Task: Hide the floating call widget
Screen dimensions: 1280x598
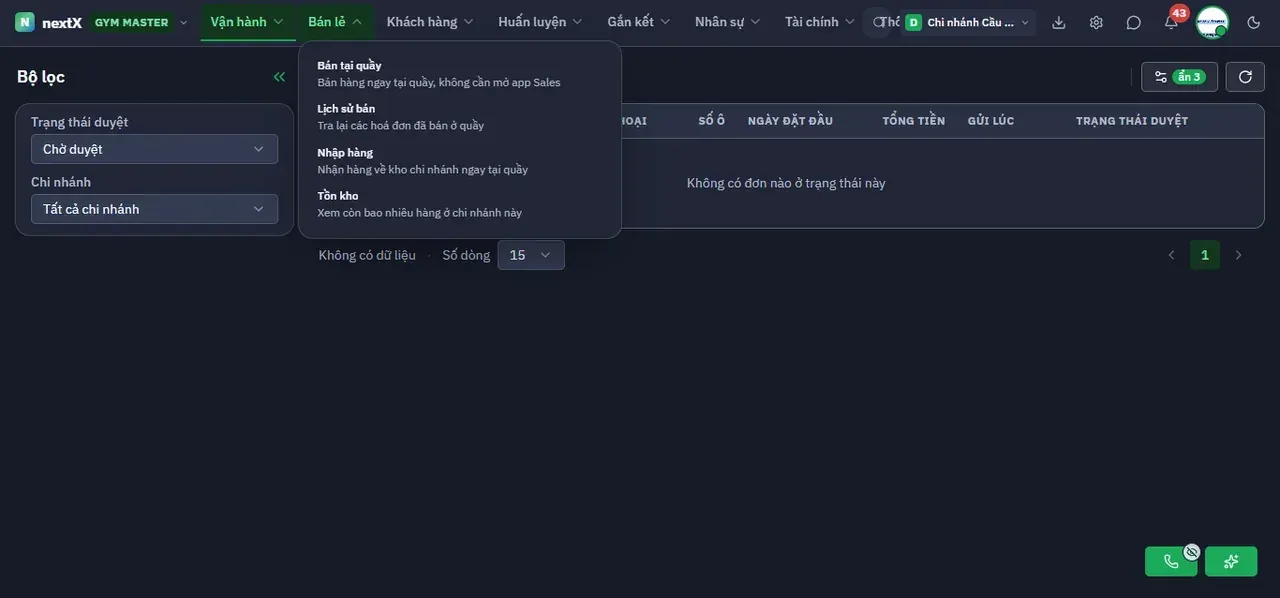Action: [x=1192, y=551]
